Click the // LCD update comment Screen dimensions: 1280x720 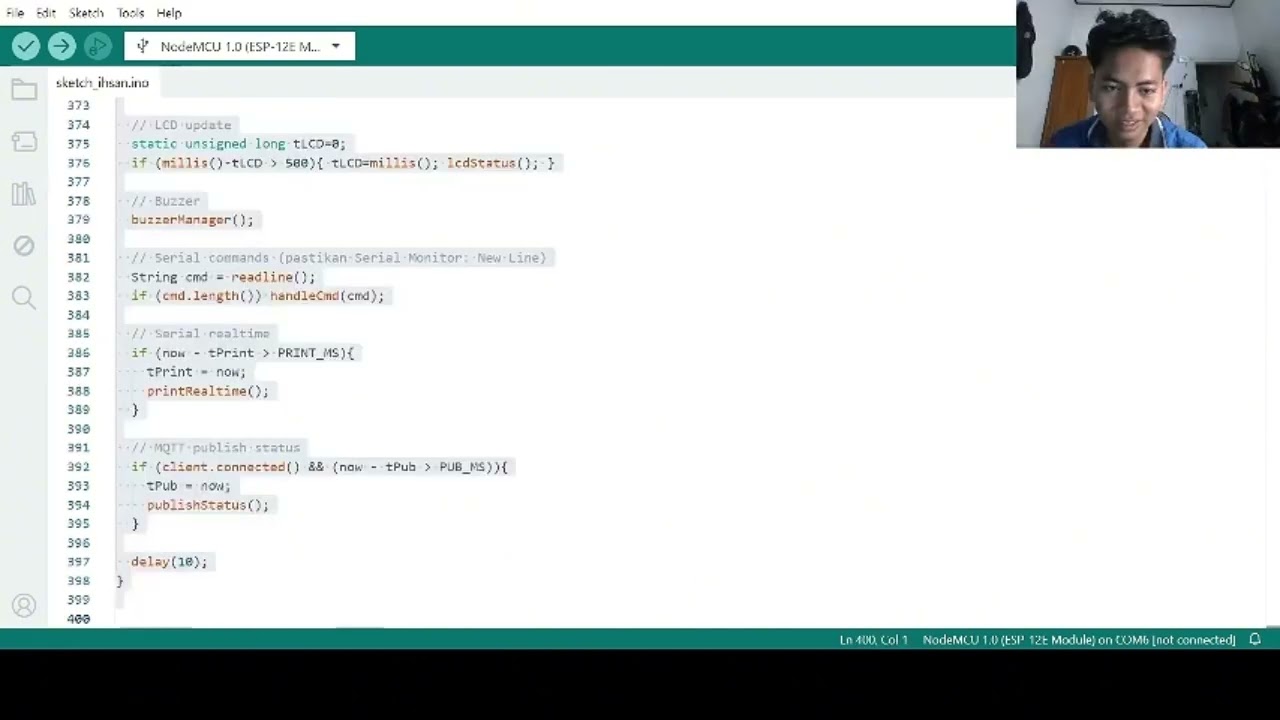click(x=181, y=125)
